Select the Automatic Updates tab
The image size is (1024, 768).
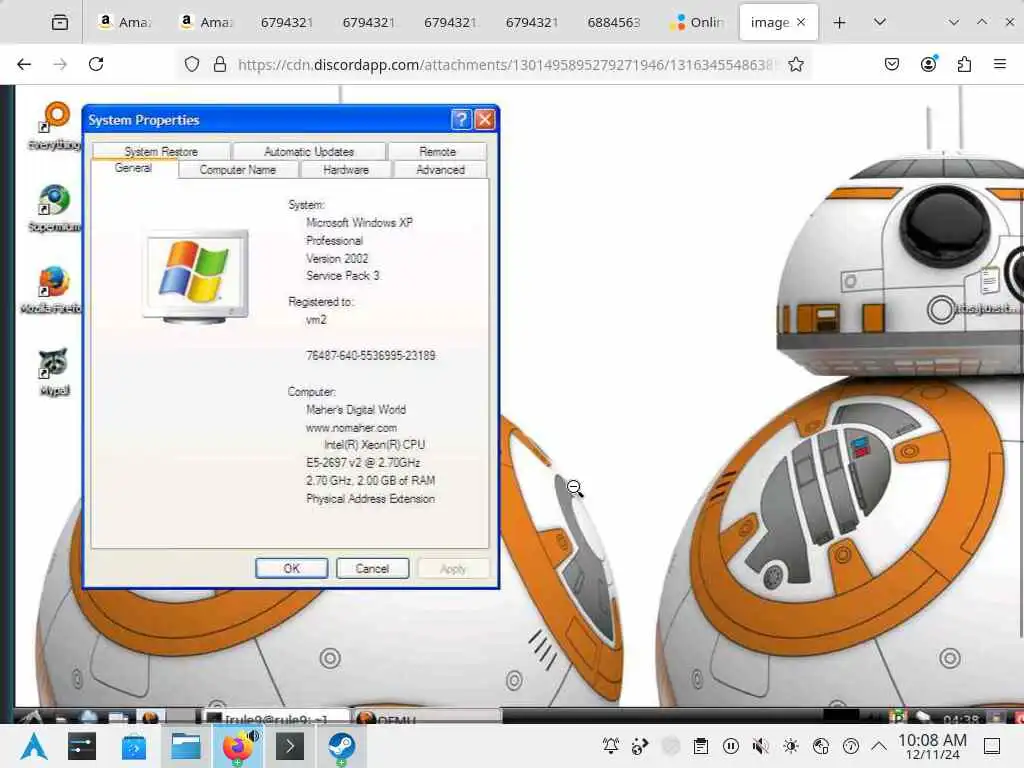point(309,151)
